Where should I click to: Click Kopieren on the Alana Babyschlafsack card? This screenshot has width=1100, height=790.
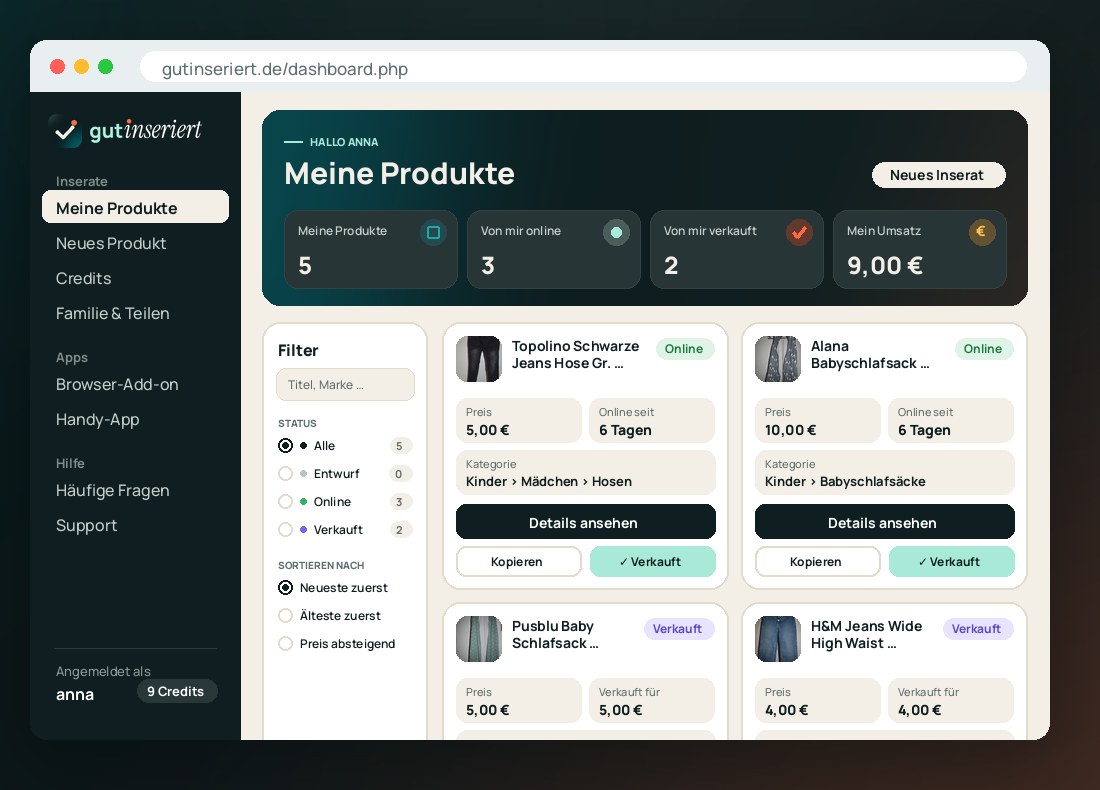point(817,561)
